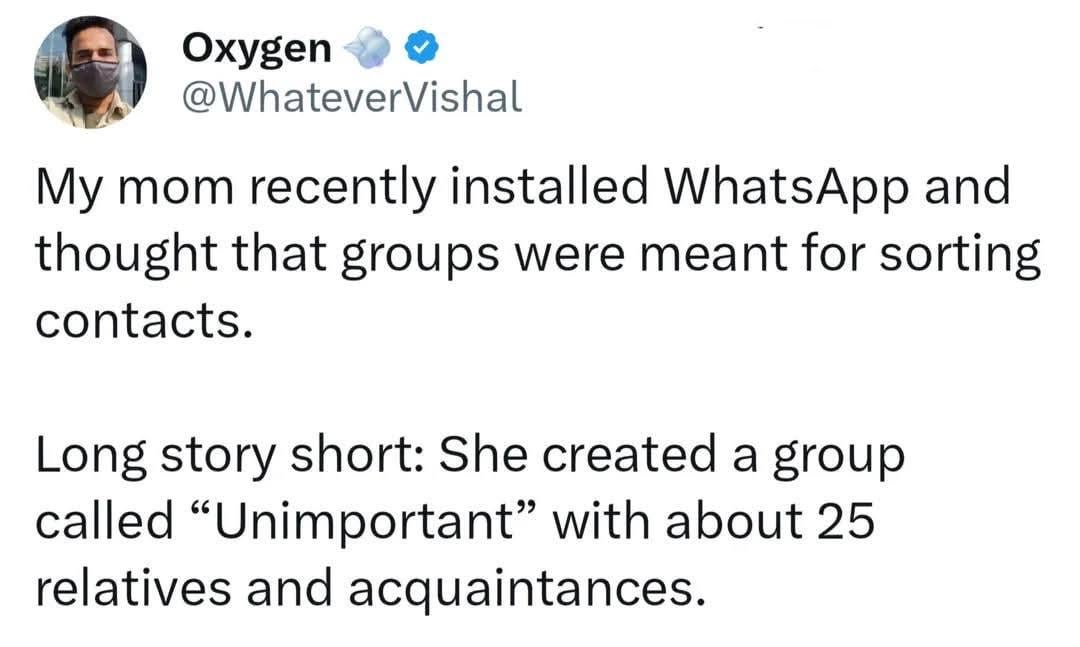Click the wind puff emoji beside Oxygen
The width and height of the screenshot is (1080, 647).
point(365,48)
